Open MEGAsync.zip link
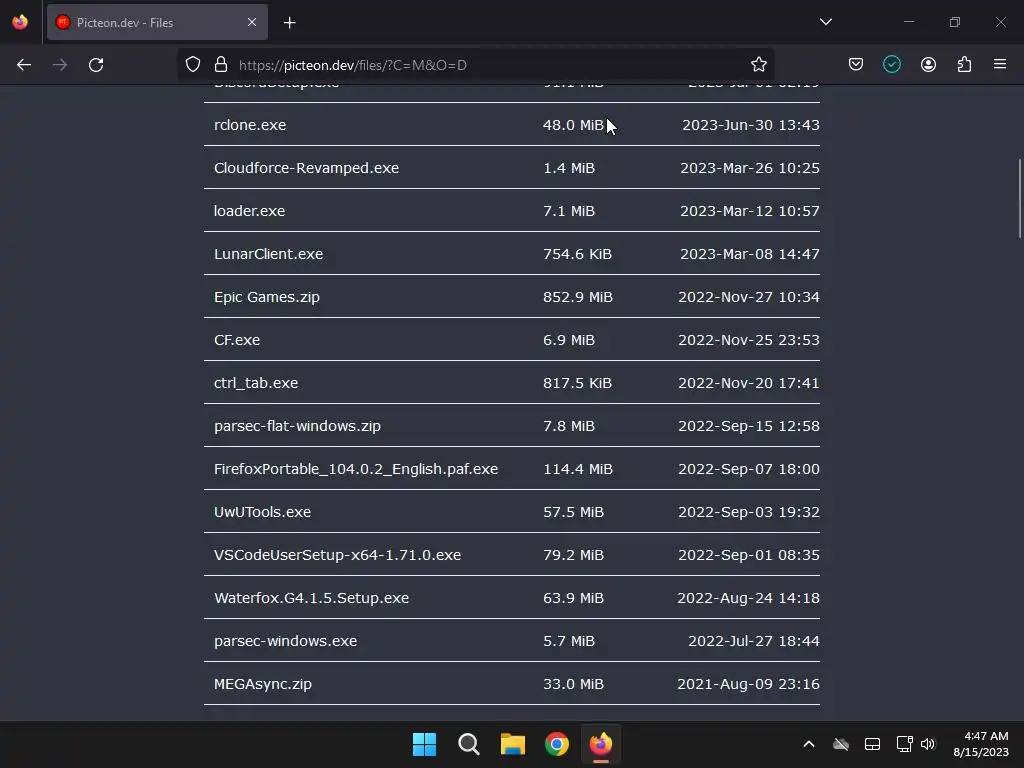The height and width of the screenshot is (768, 1024). (x=263, y=684)
